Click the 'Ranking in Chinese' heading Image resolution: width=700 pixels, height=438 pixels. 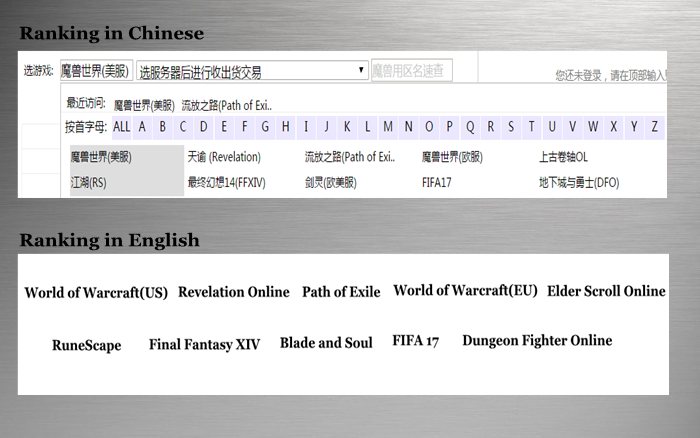(112, 33)
